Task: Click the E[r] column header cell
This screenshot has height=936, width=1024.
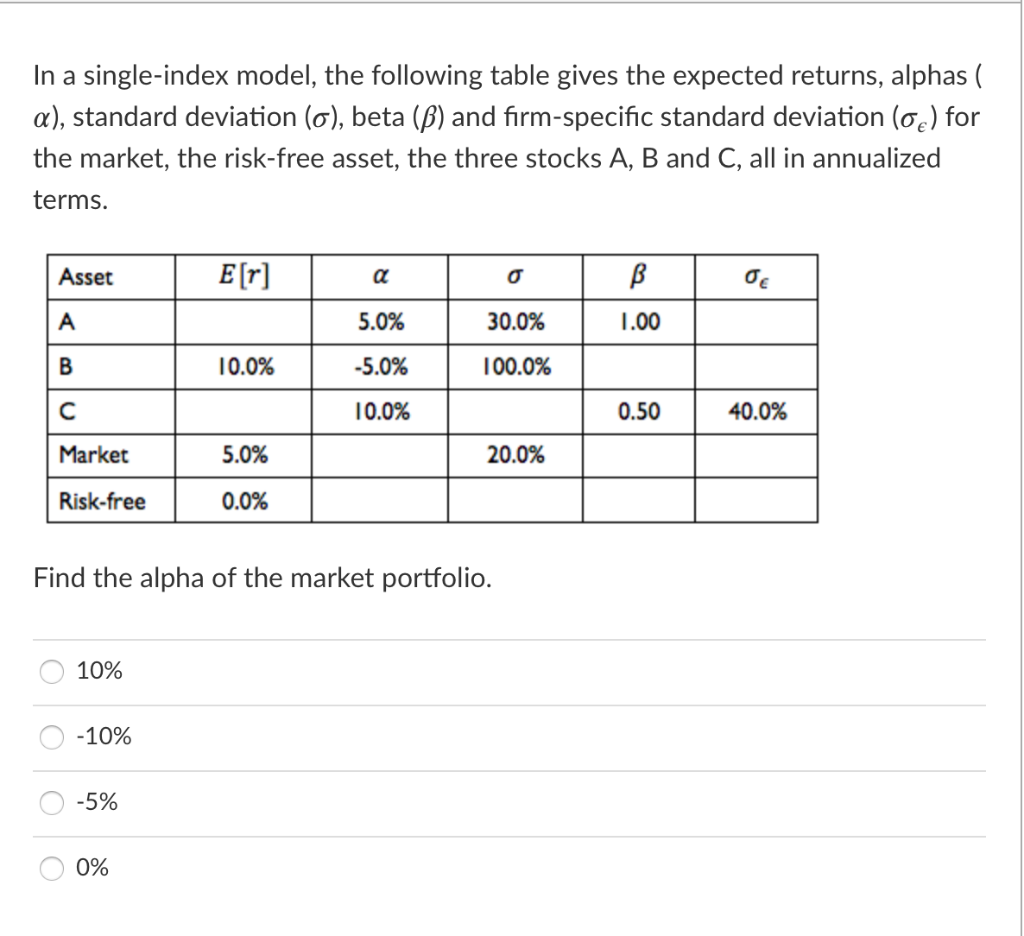Action: click(x=243, y=275)
